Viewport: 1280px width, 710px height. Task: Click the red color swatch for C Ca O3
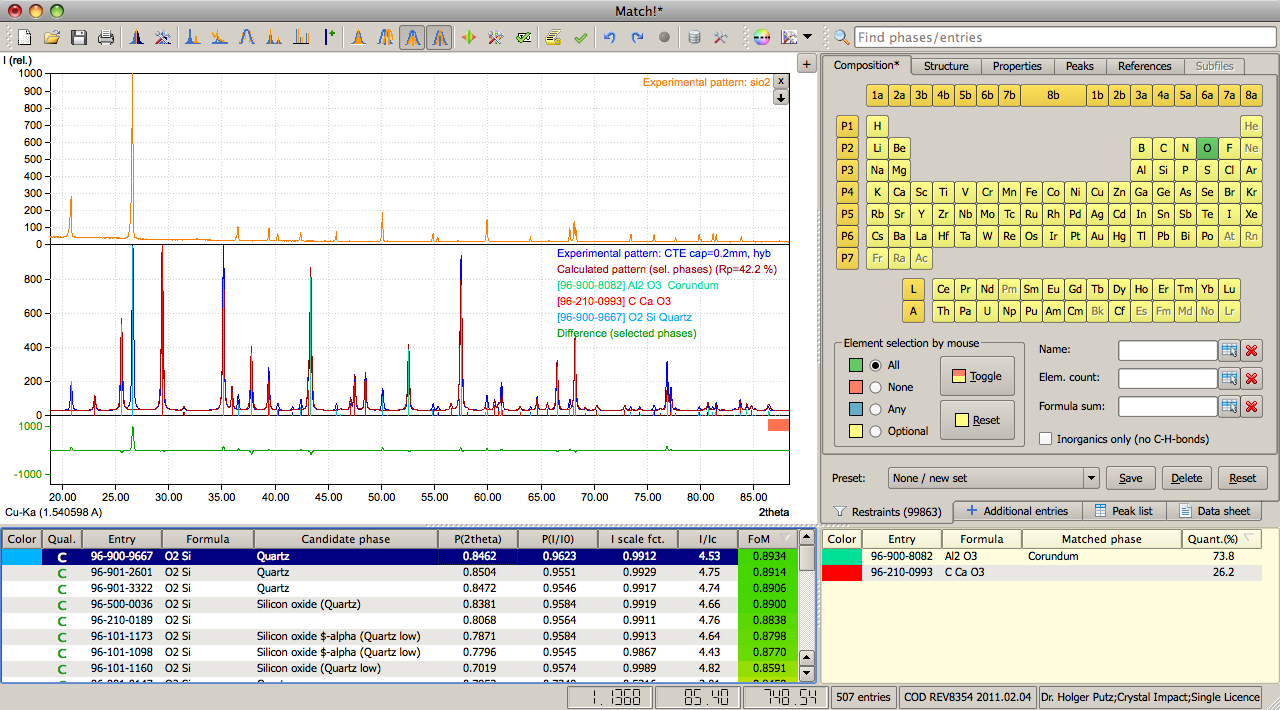[x=840, y=572]
